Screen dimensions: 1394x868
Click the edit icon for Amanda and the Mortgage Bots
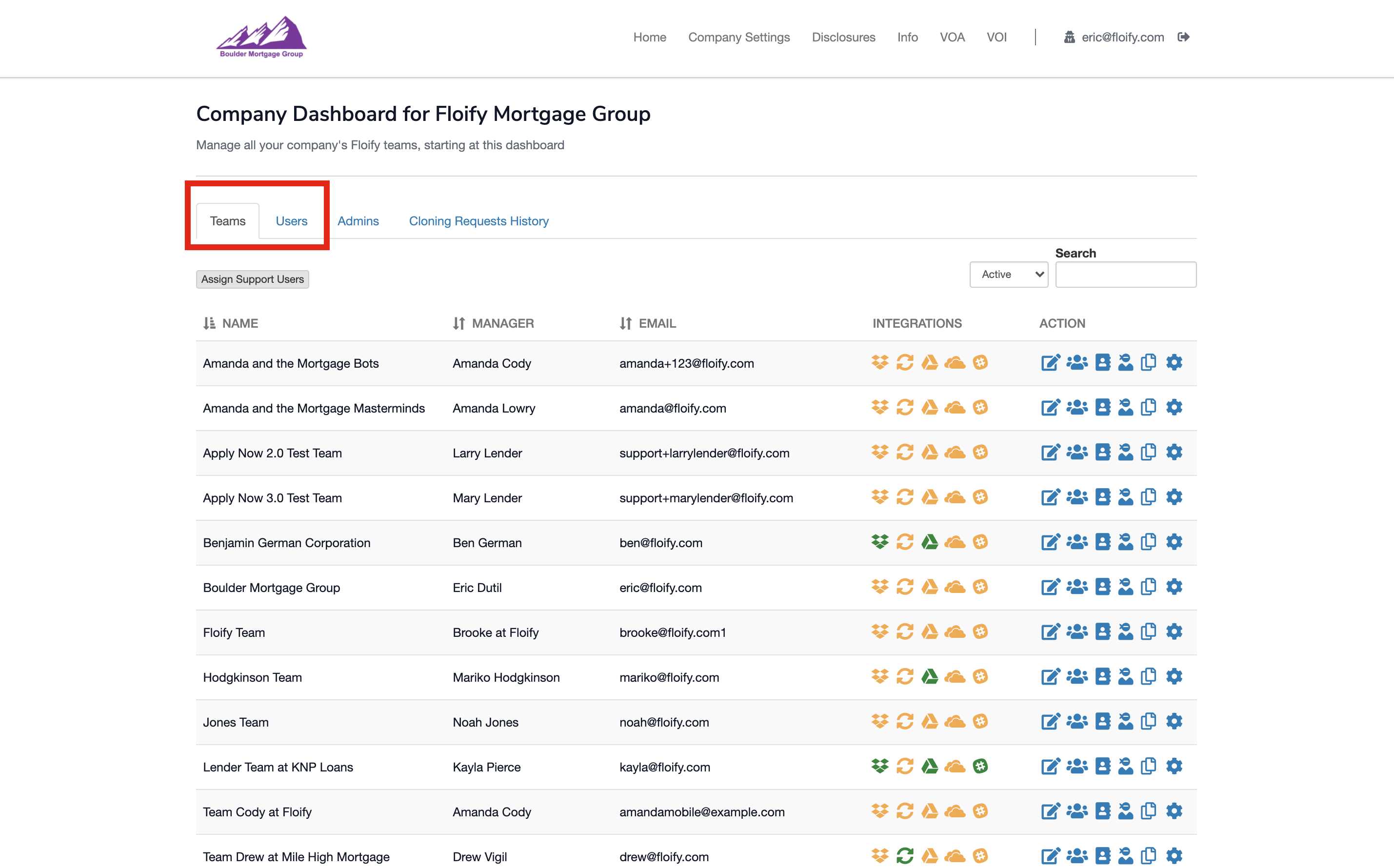pos(1050,363)
